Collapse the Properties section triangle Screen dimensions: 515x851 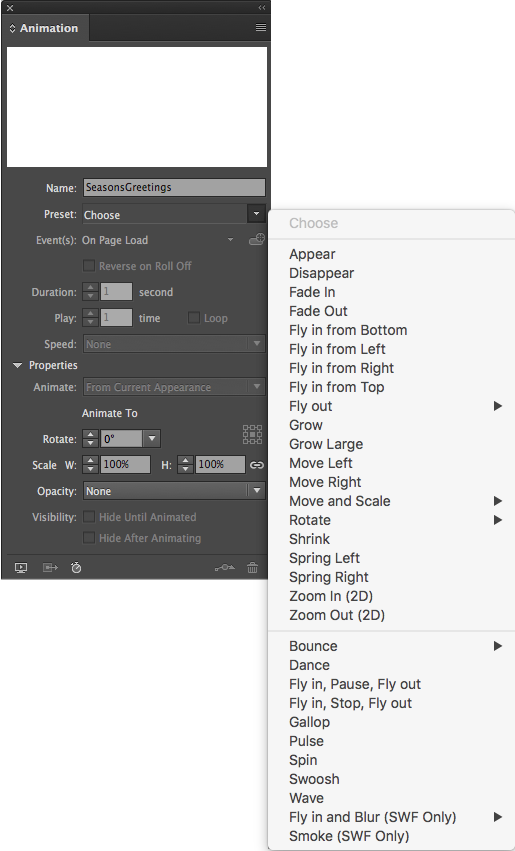pyautogui.click(x=17, y=365)
